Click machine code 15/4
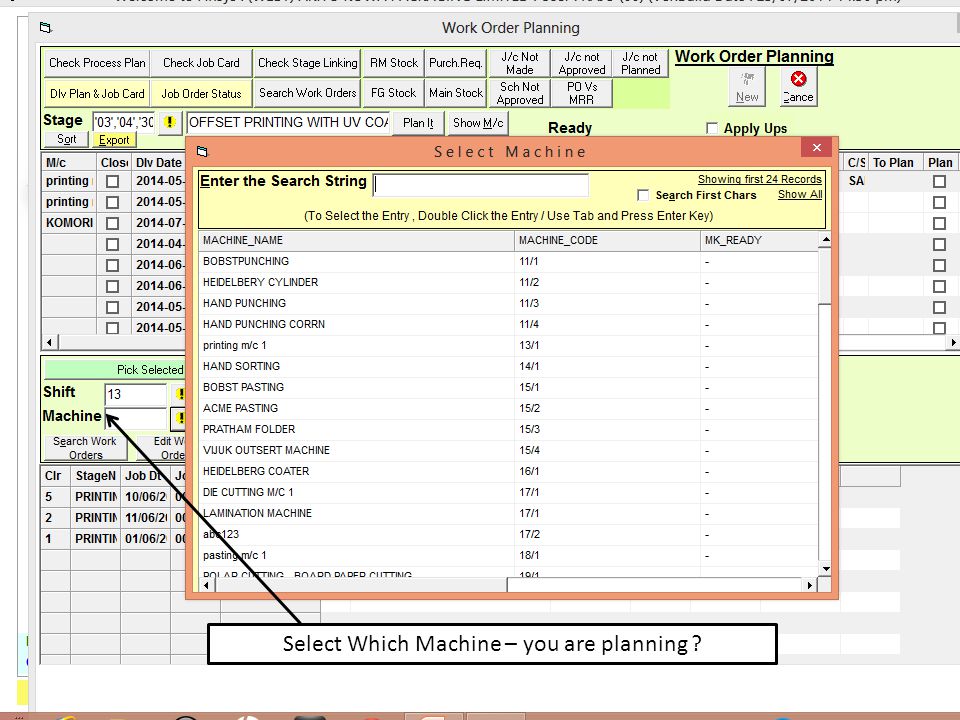This screenshot has height=720, width=960. pyautogui.click(x=530, y=451)
